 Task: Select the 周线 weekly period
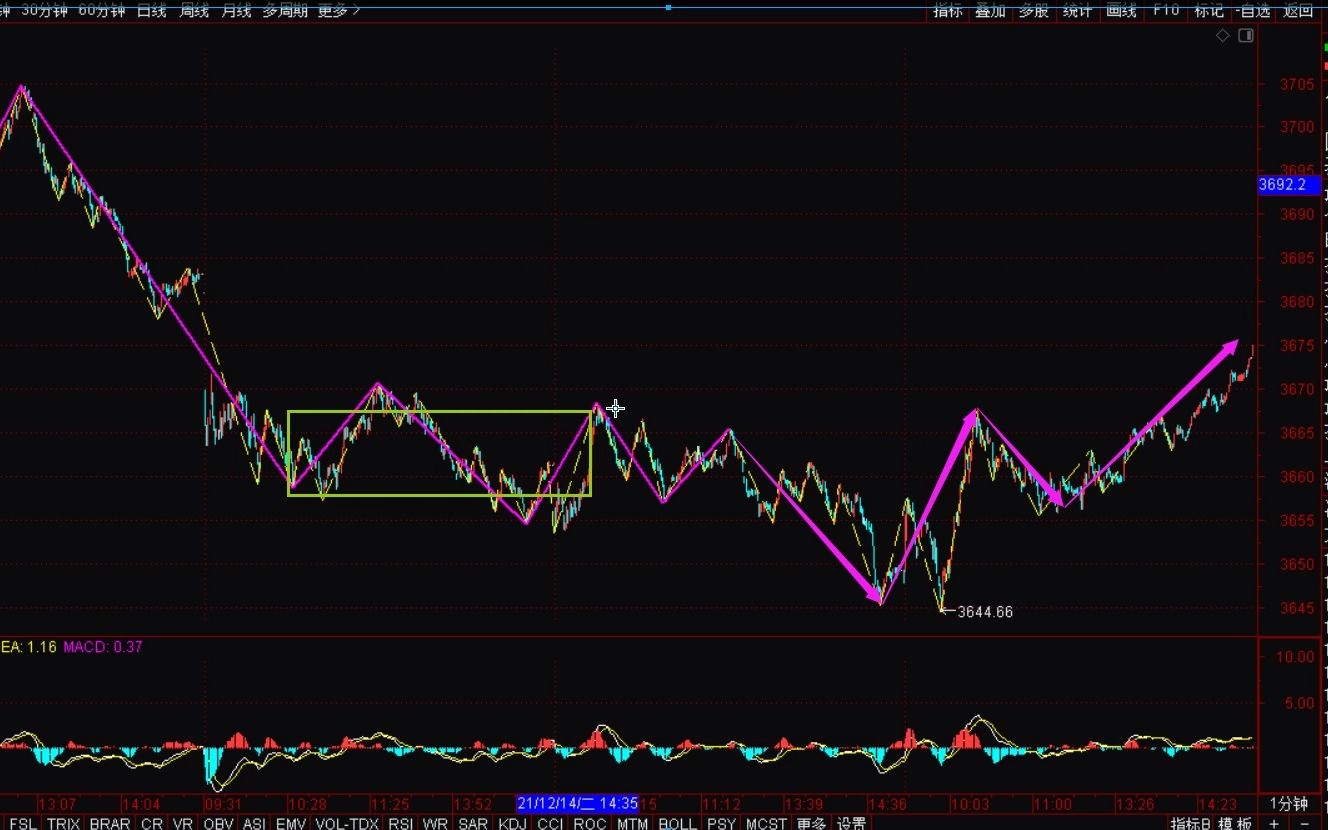point(194,10)
